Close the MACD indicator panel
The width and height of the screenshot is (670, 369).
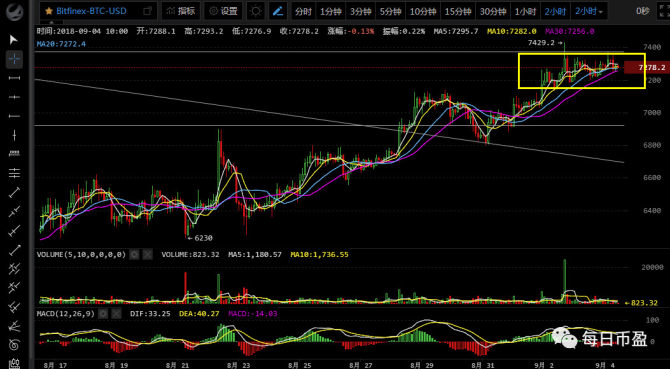pos(116,313)
